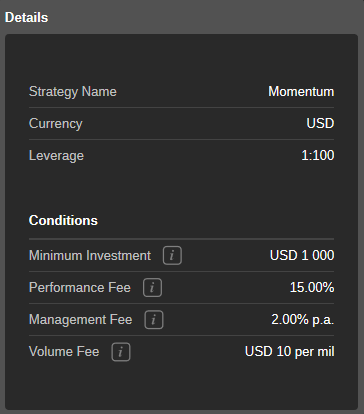Click the Conditions section heading

[x=63, y=220]
